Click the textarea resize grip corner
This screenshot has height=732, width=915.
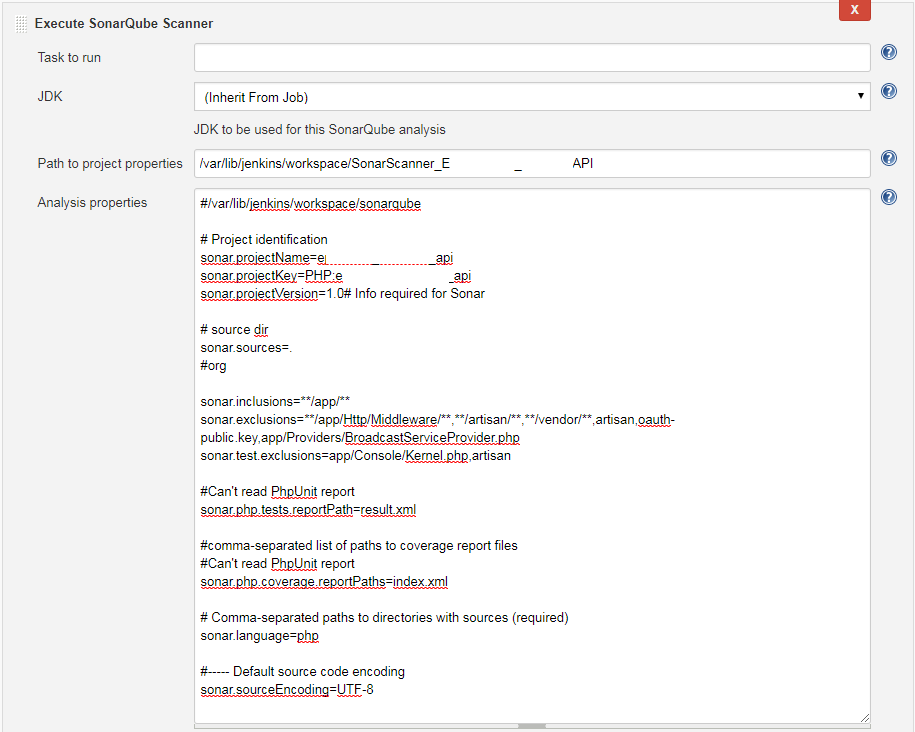pos(864,717)
